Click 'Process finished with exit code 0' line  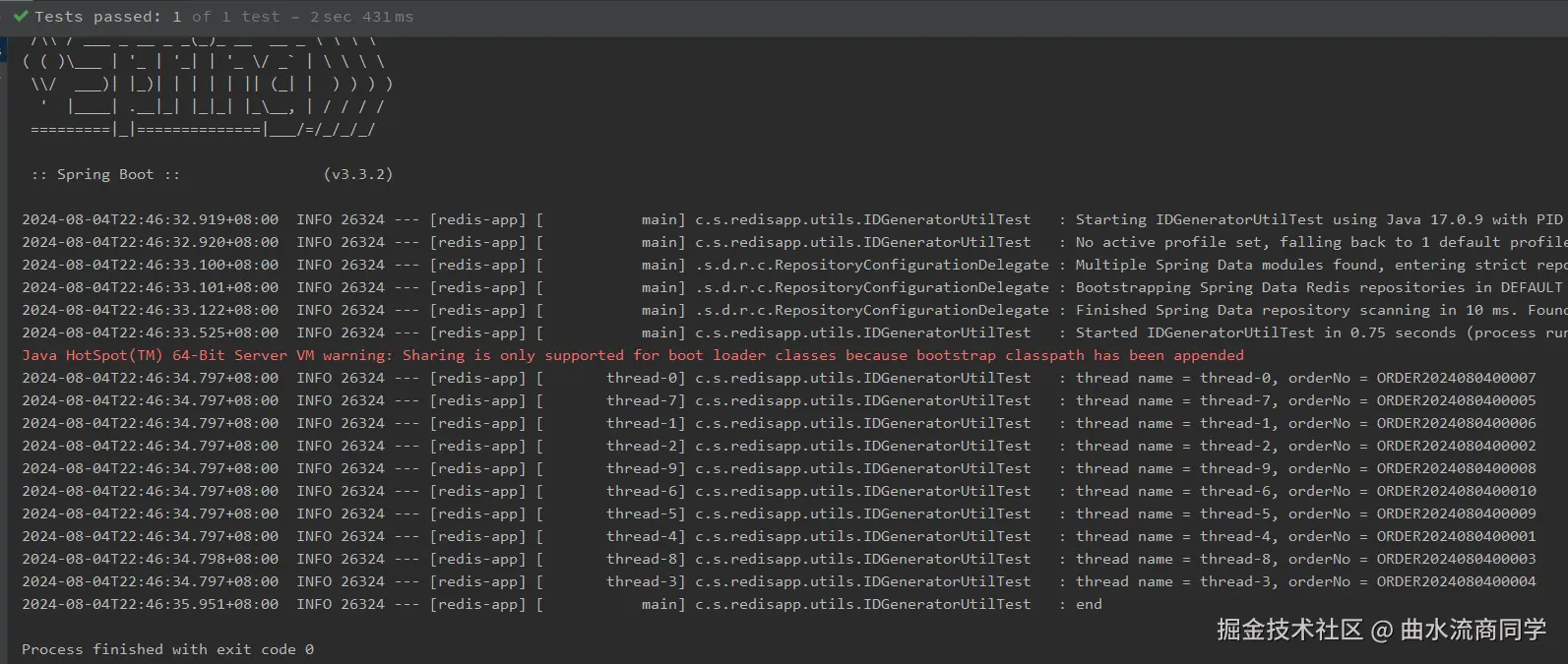167,649
